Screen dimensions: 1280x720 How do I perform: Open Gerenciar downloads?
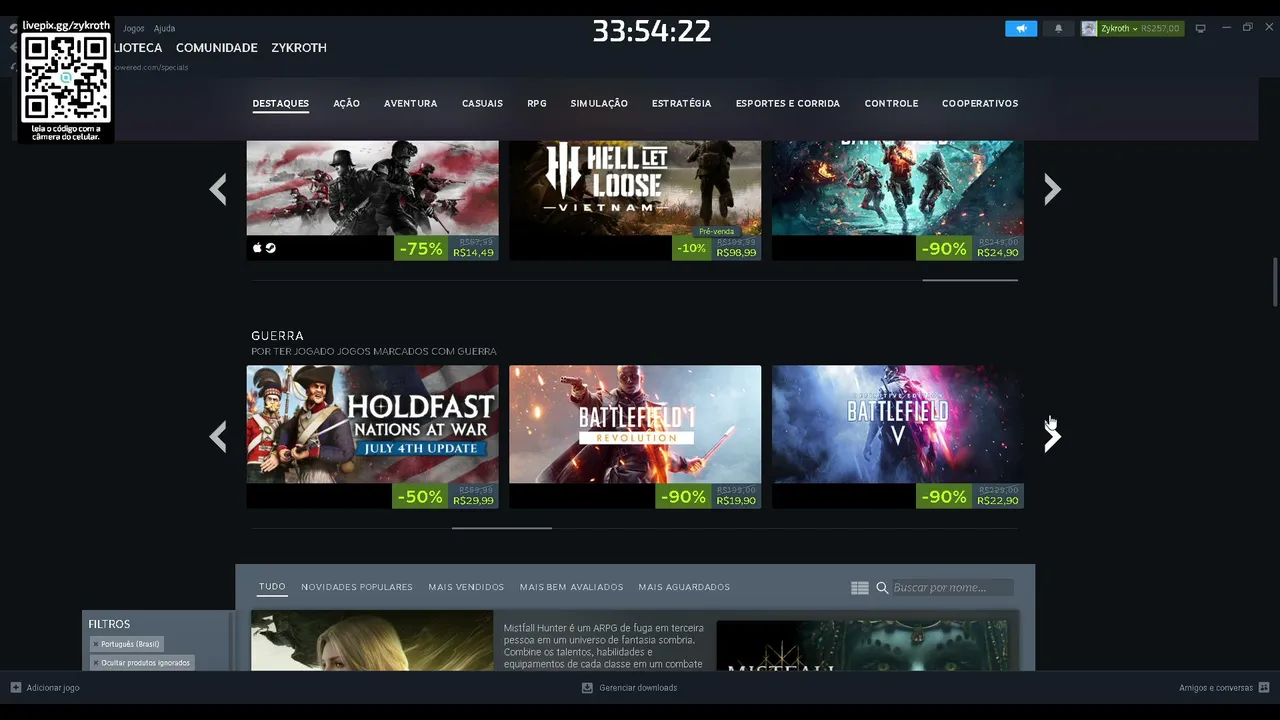click(x=638, y=688)
